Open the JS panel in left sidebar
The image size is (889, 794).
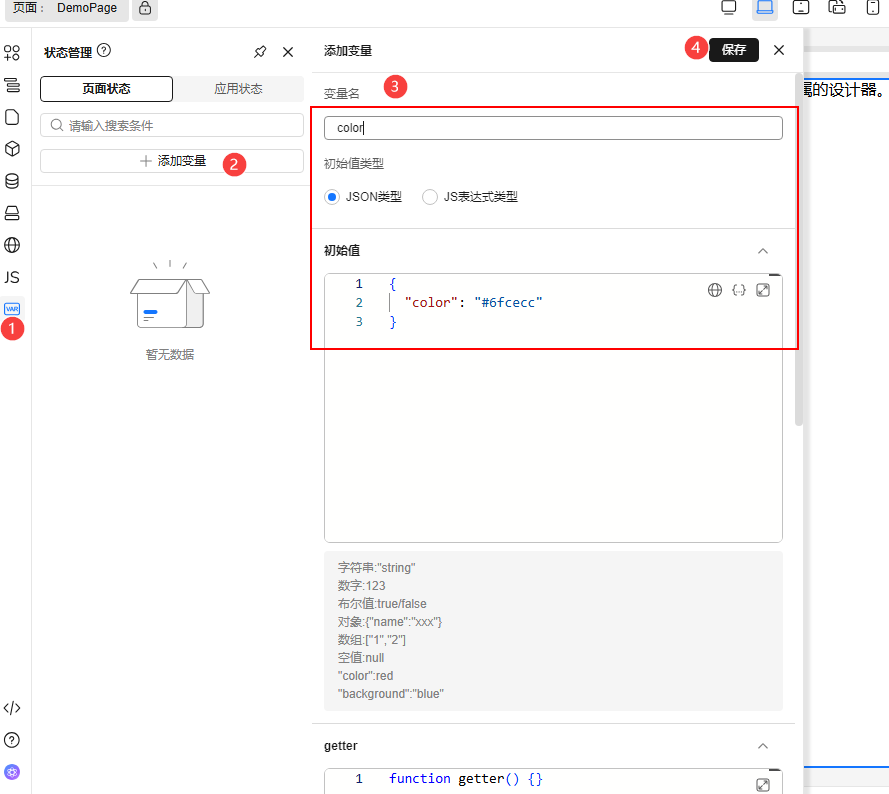[x=12, y=277]
